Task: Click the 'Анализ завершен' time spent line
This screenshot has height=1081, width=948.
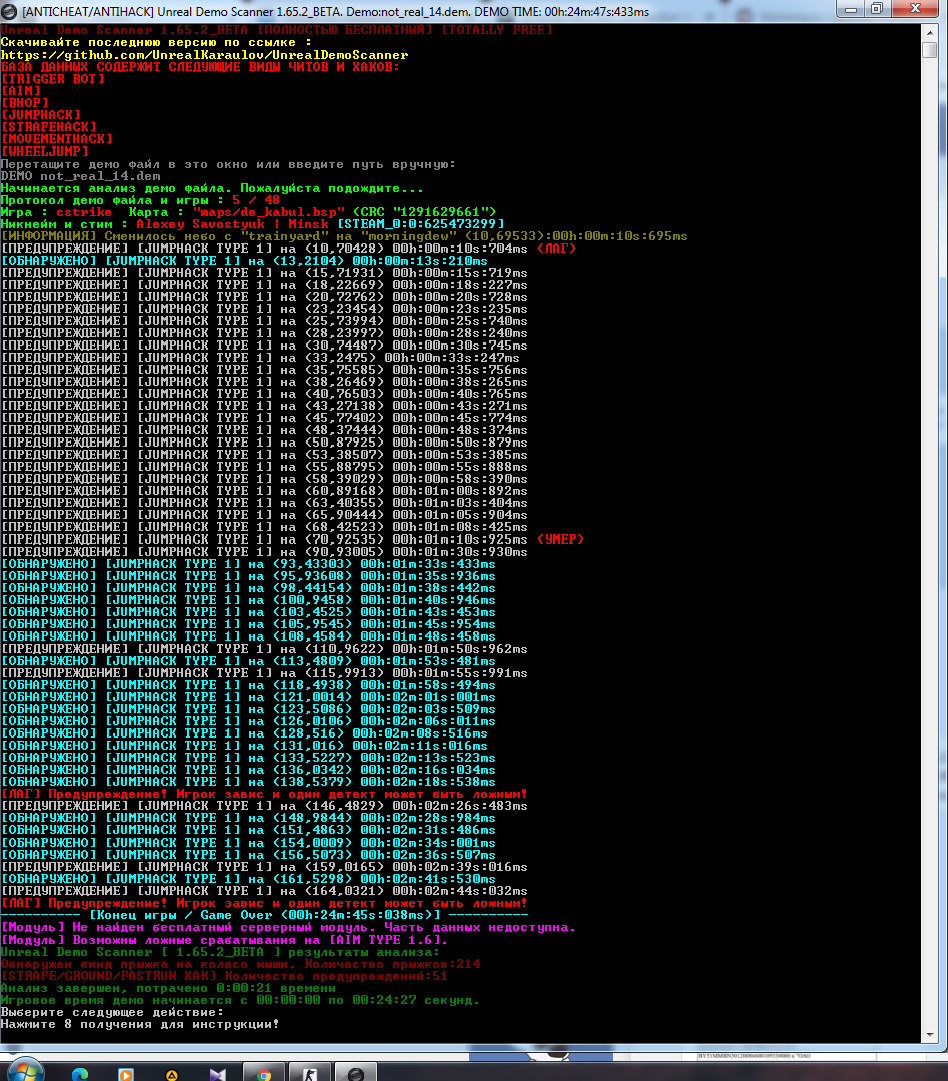Action: (168, 988)
